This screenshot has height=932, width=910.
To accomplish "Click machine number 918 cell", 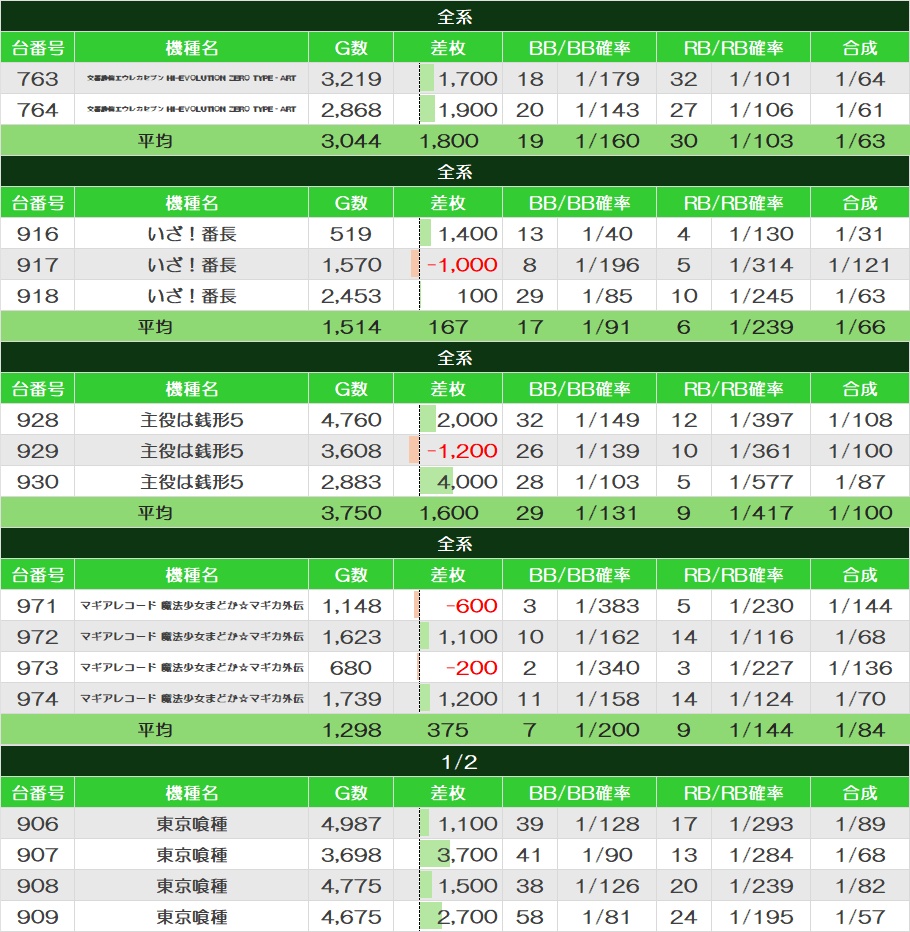I will pos(37,295).
